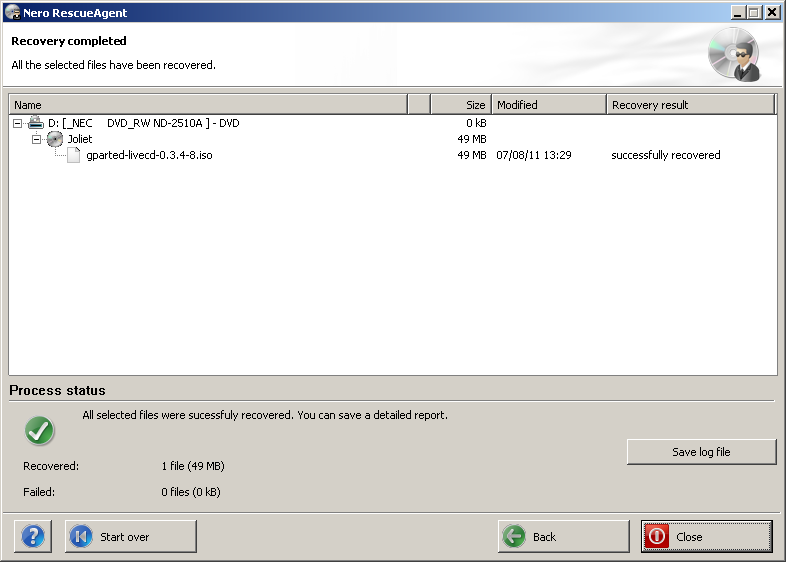Click the Nero RescueAgent title bar icon

tap(13, 13)
